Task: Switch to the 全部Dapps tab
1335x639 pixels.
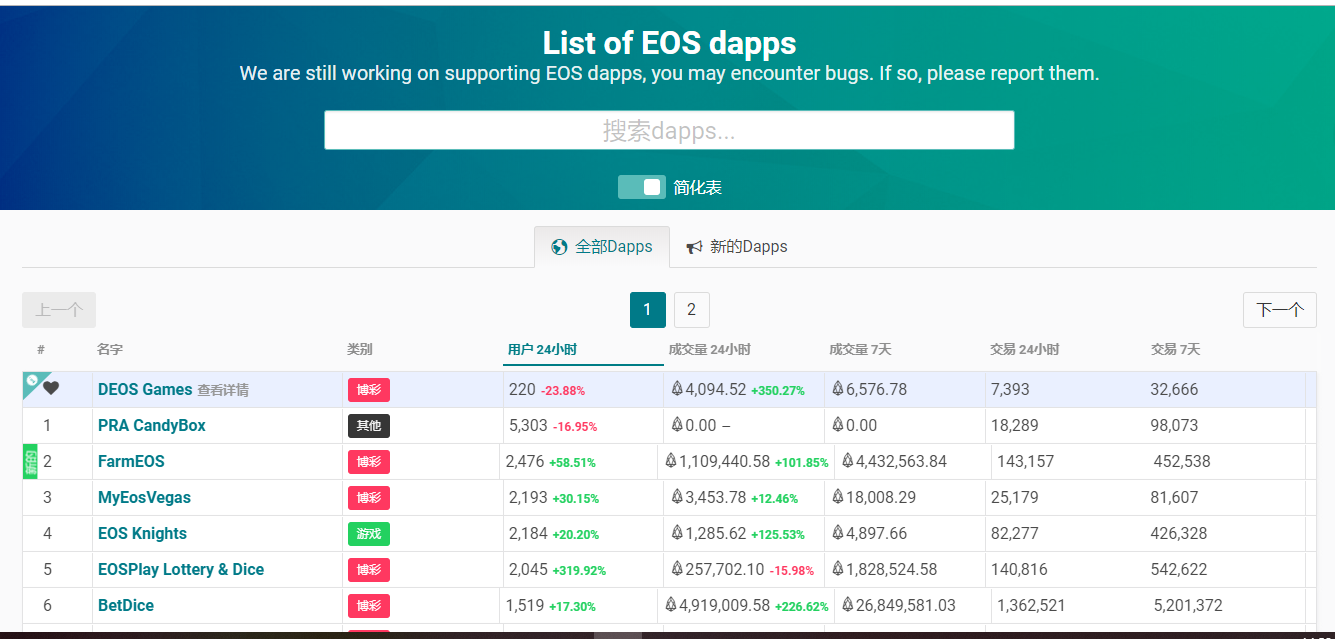Action: coord(602,247)
